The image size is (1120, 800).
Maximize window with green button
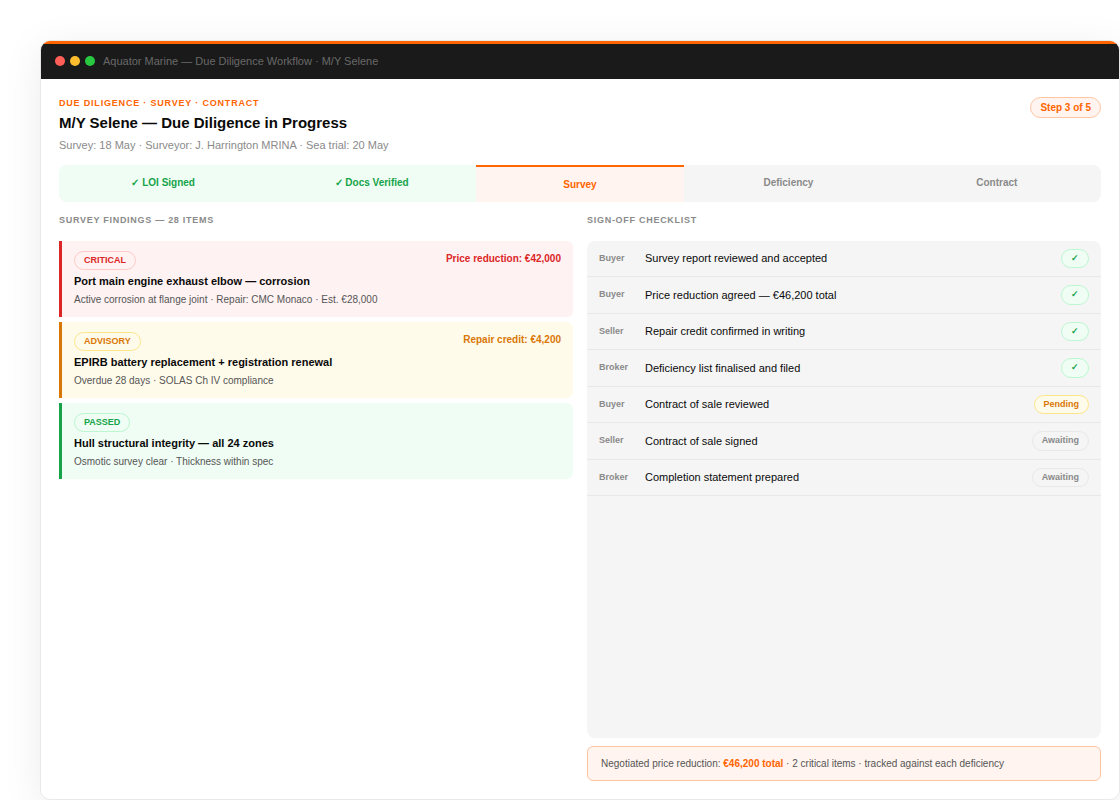[90, 61]
